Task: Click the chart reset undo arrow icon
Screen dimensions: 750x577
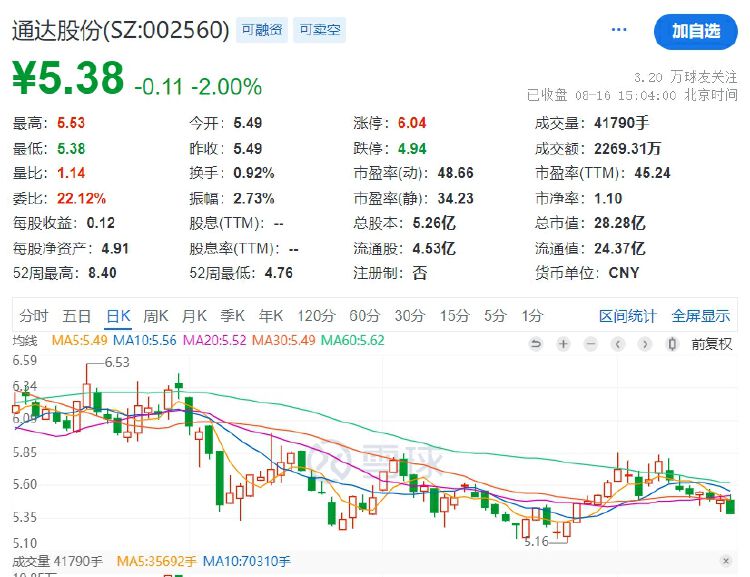Action: [x=536, y=344]
